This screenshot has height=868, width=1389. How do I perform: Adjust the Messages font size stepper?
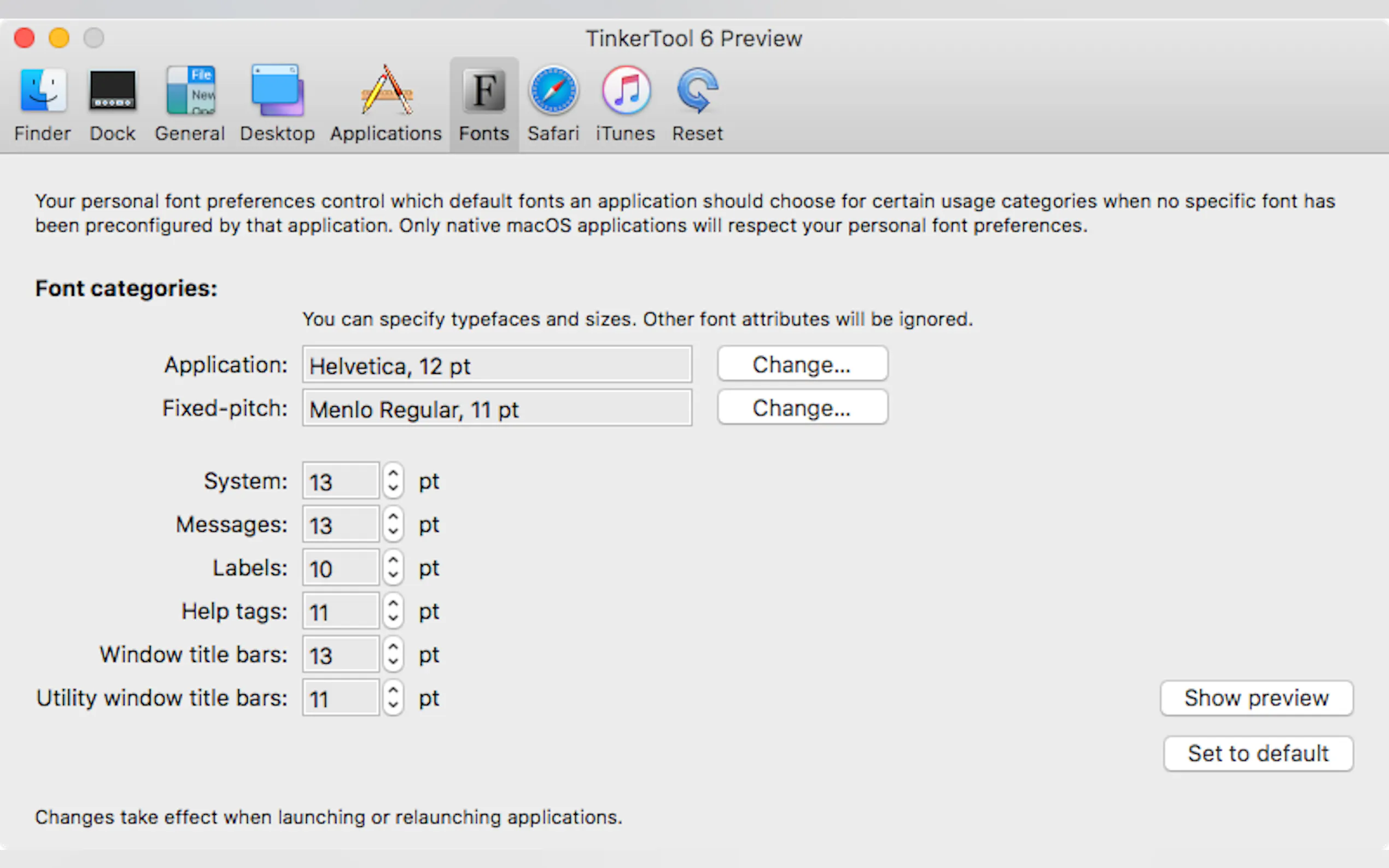(393, 524)
